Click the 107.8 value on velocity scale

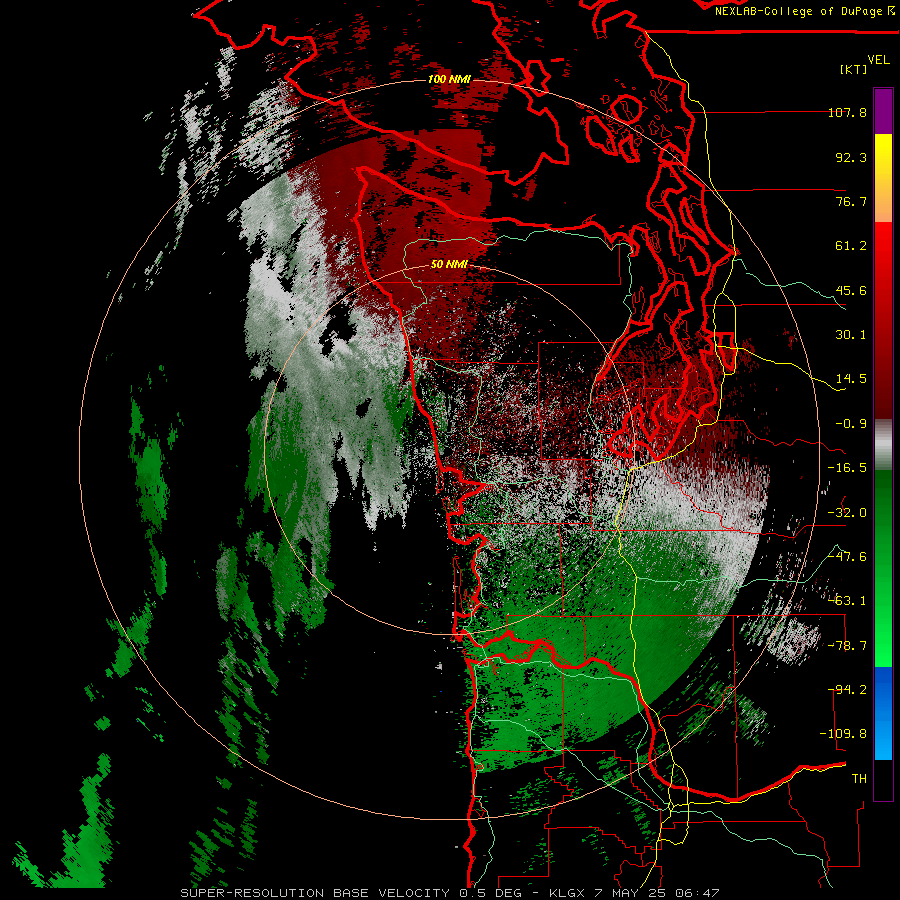(847, 112)
